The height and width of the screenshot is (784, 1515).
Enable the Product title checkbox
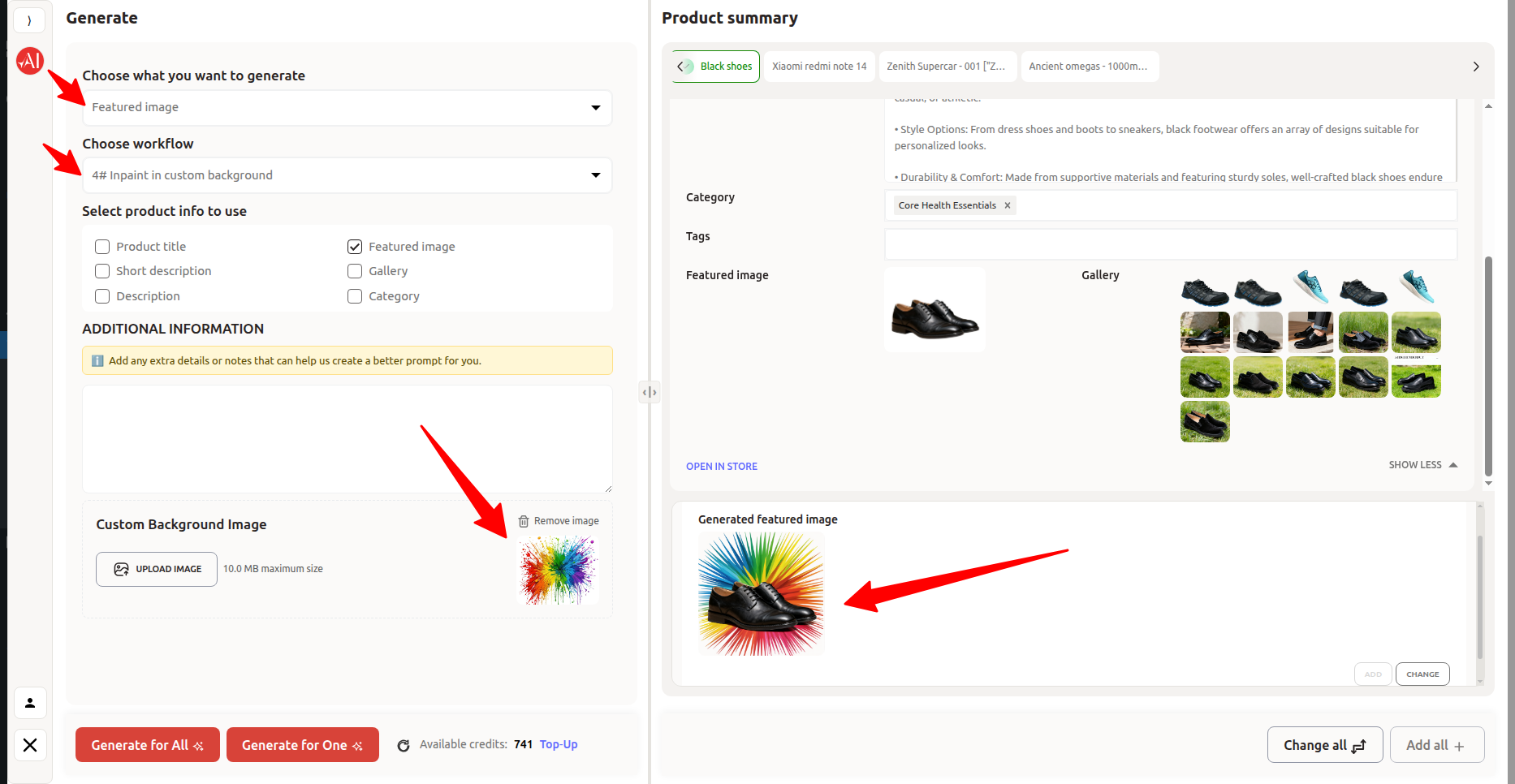pyautogui.click(x=102, y=247)
